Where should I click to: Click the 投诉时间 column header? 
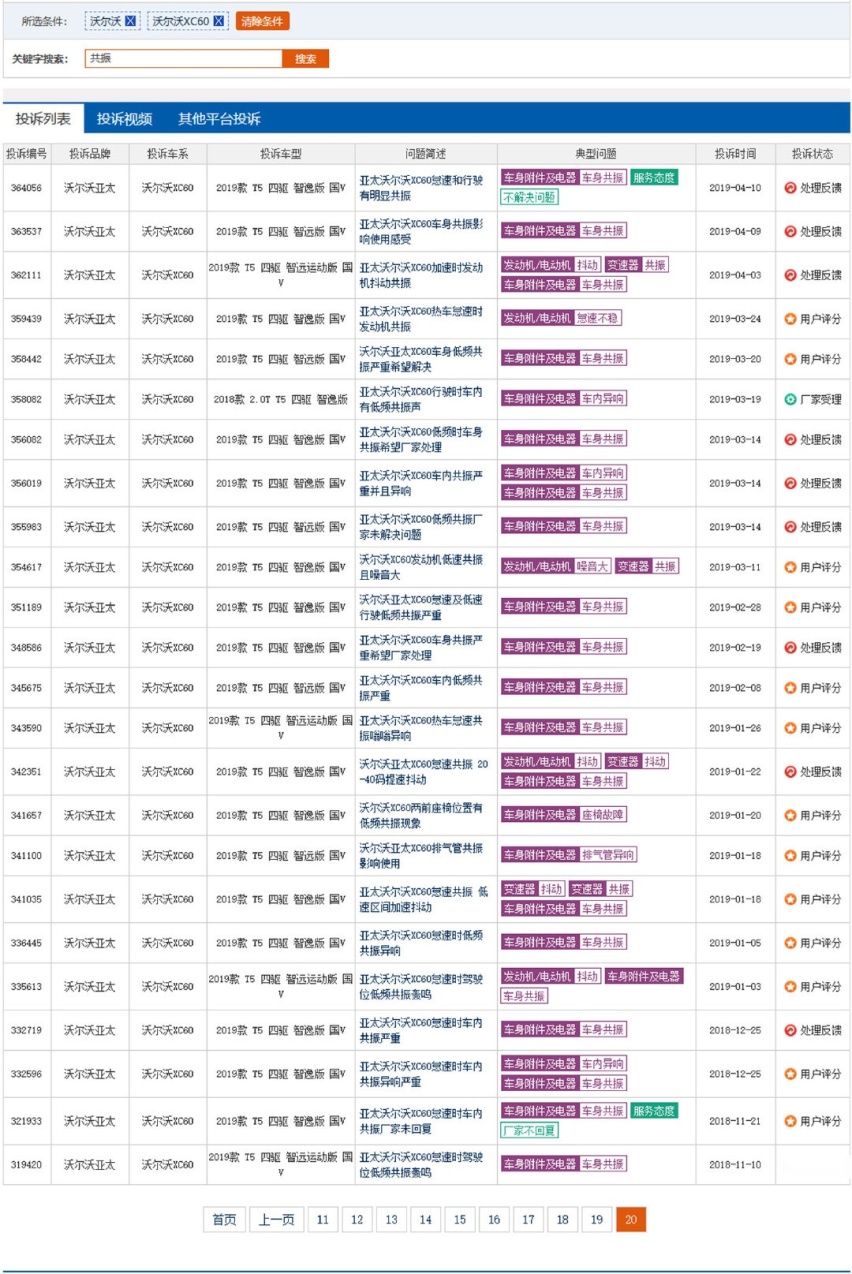click(x=735, y=154)
